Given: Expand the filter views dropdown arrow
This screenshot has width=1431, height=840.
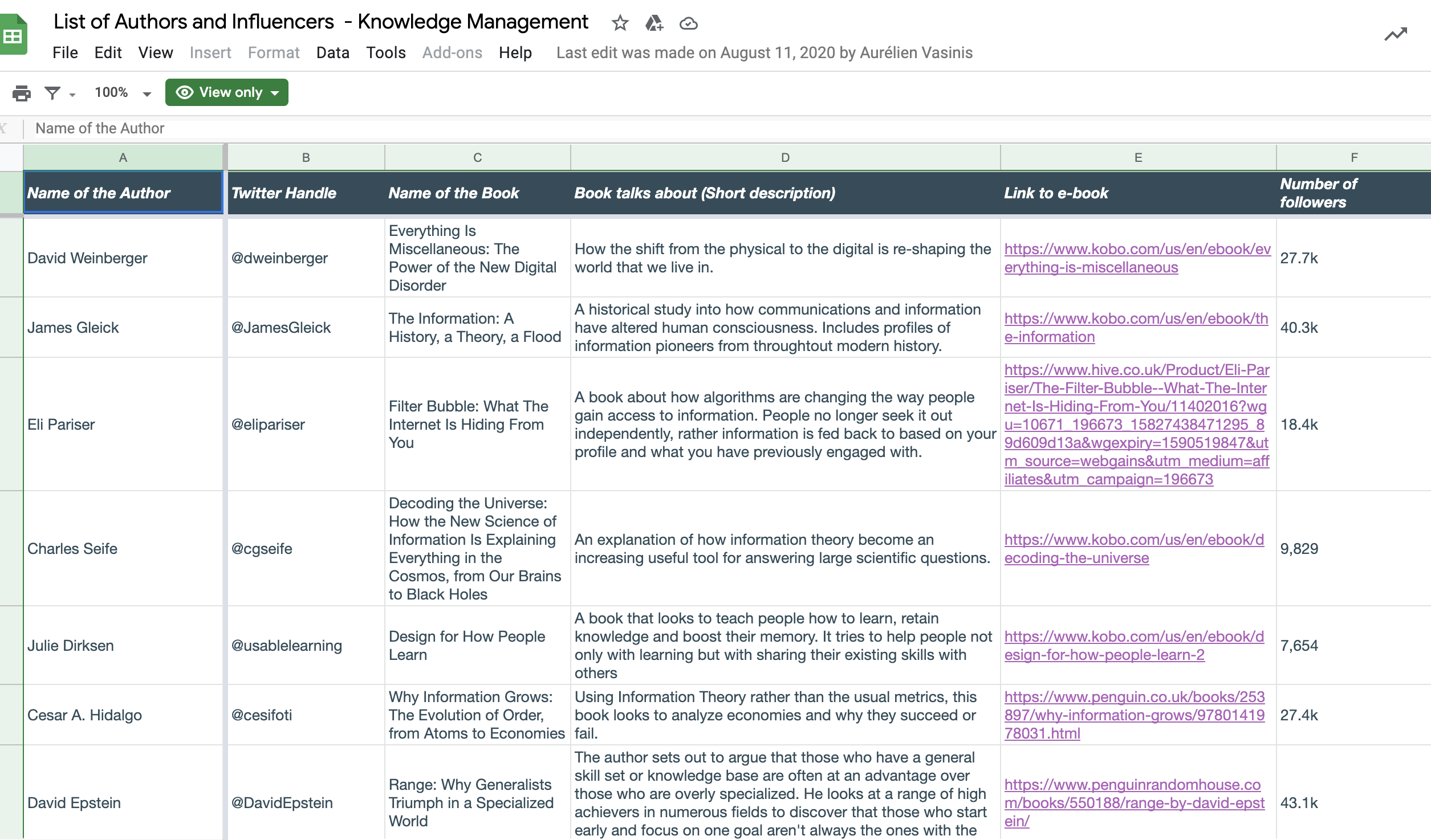Looking at the screenshot, I should (72, 95).
